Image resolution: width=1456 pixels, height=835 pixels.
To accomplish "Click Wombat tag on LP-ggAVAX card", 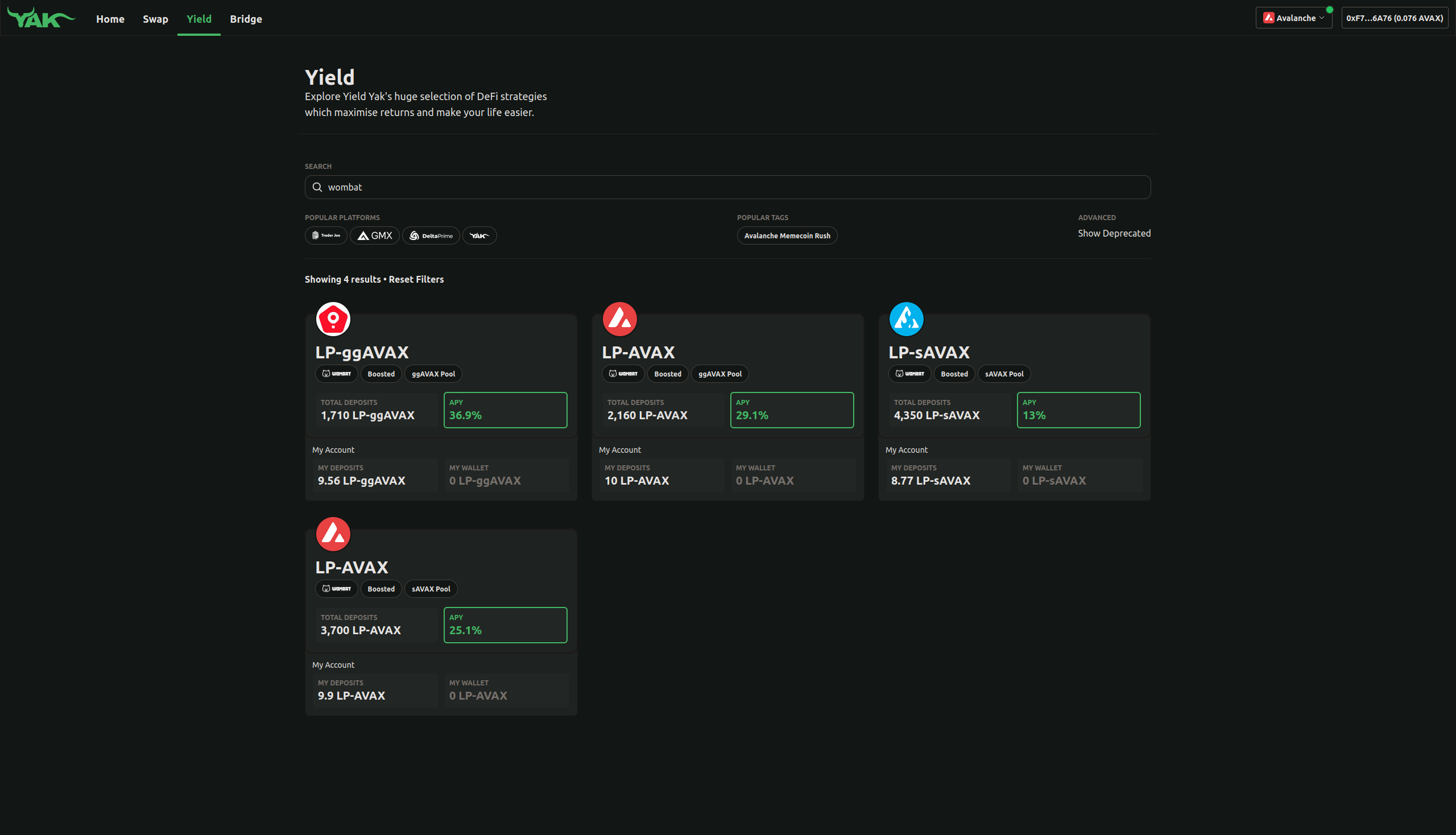I will [337, 374].
